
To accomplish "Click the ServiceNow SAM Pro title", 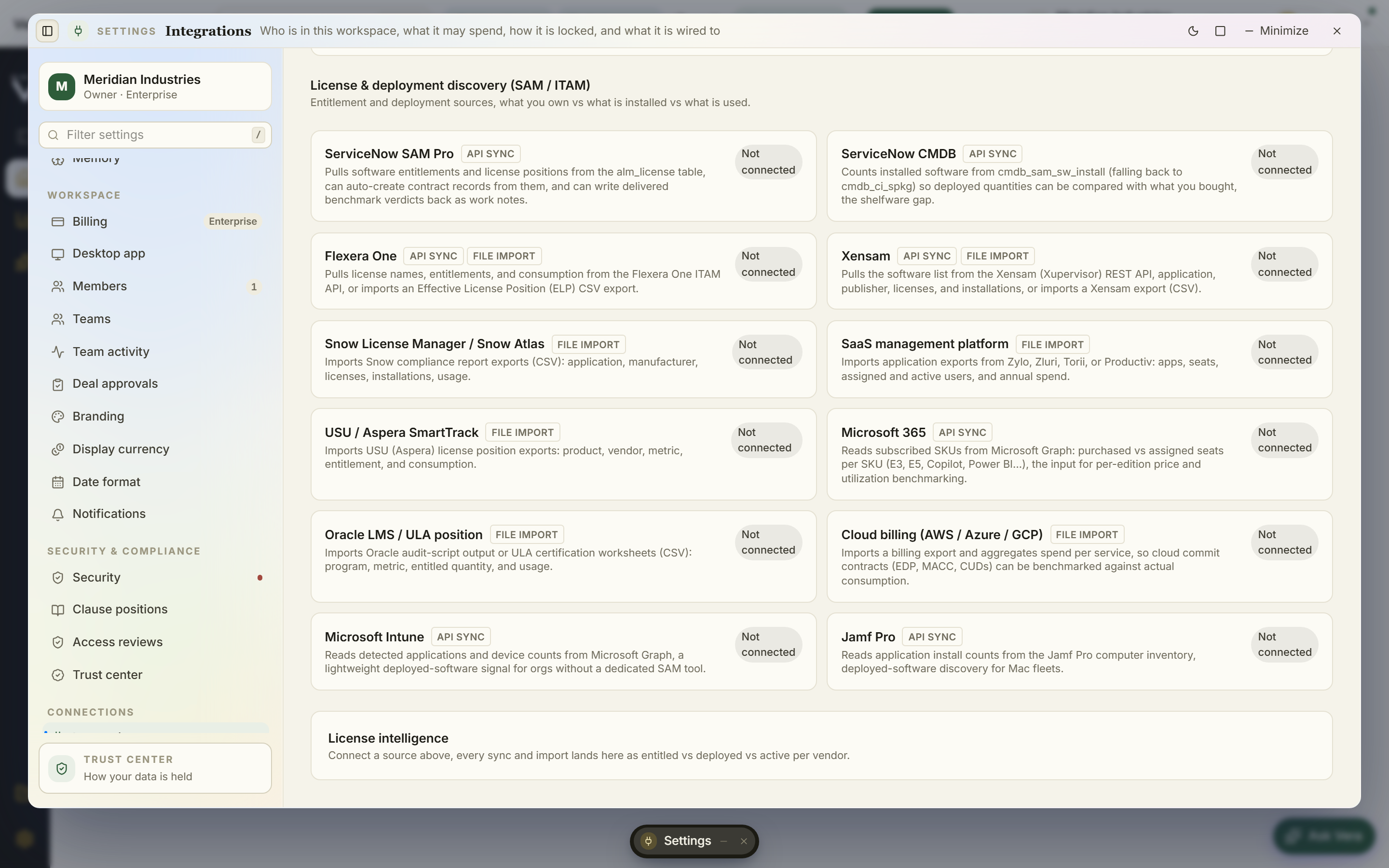I will click(x=389, y=154).
